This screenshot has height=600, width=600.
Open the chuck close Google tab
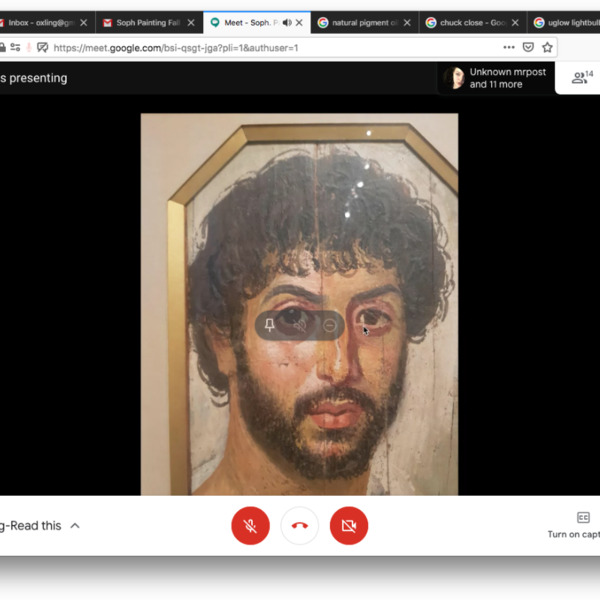(467, 22)
